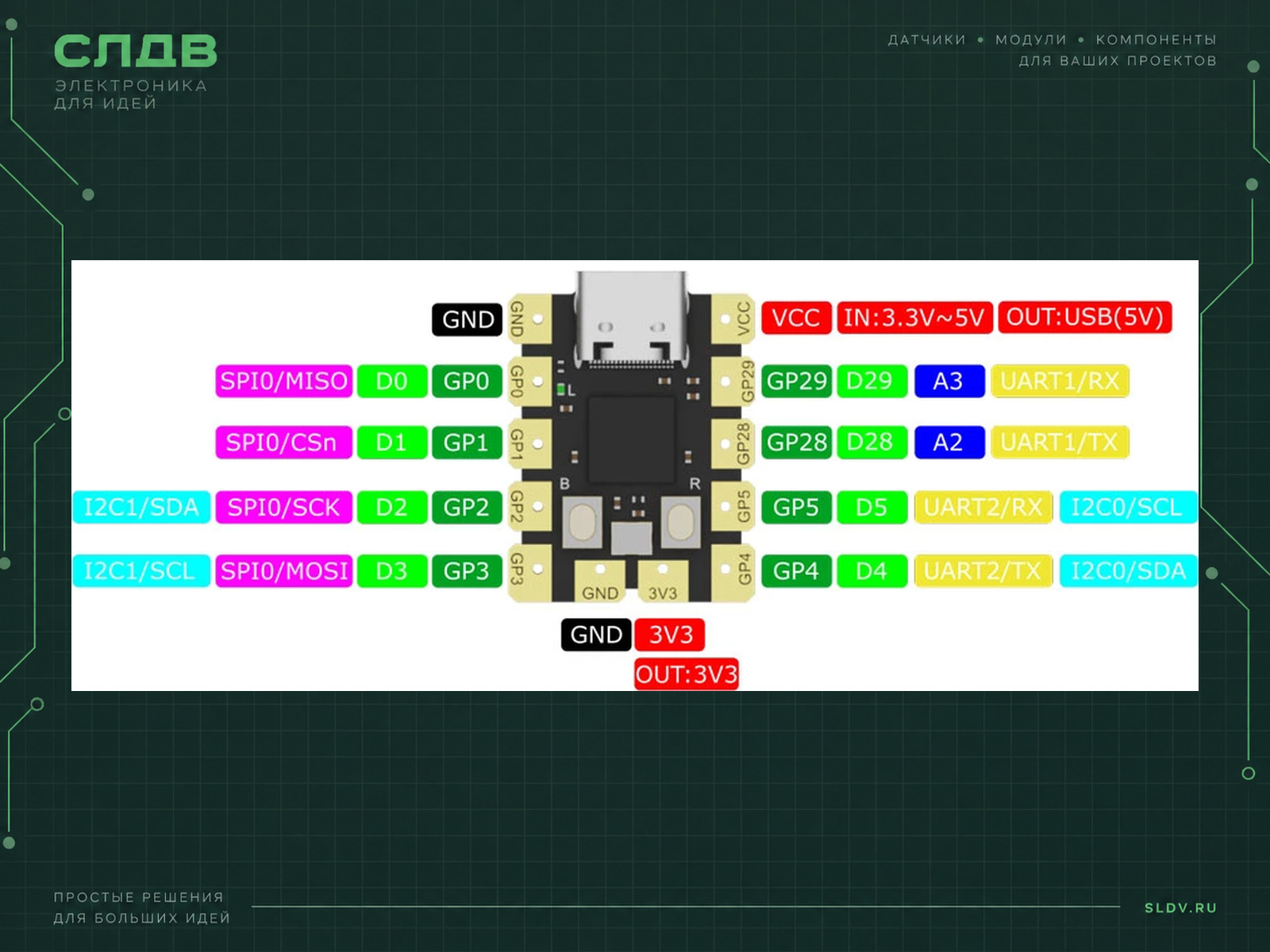The height and width of the screenshot is (952, 1270).
Task: Click the blue A2 label
Action: [949, 442]
